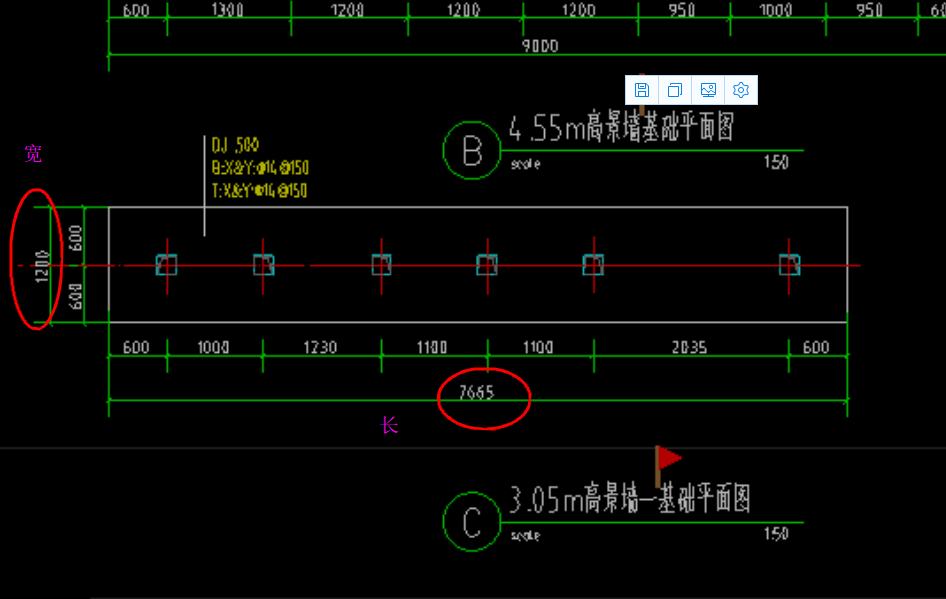
Task: Click the 'scale' label under title C
Action: [x=525, y=536]
